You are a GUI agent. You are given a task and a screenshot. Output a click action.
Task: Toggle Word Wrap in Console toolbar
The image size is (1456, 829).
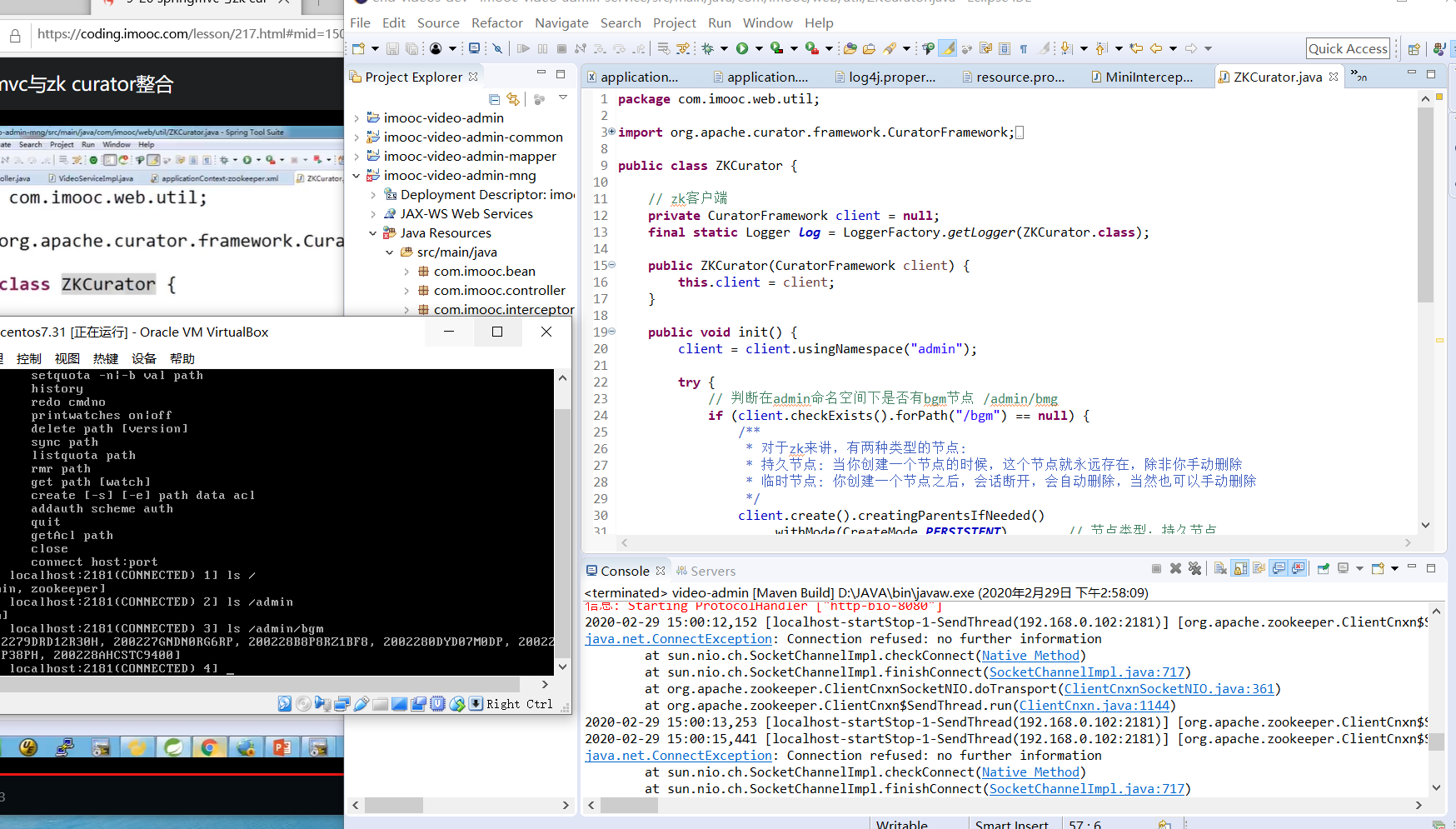pos(1259,568)
